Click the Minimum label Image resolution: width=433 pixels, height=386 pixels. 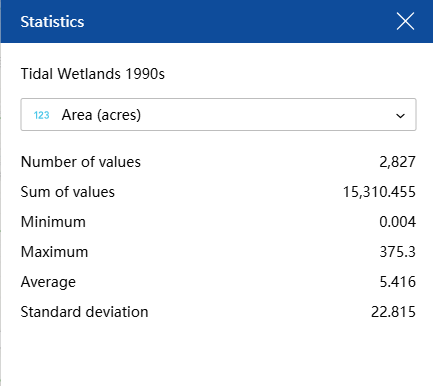pos(53,222)
